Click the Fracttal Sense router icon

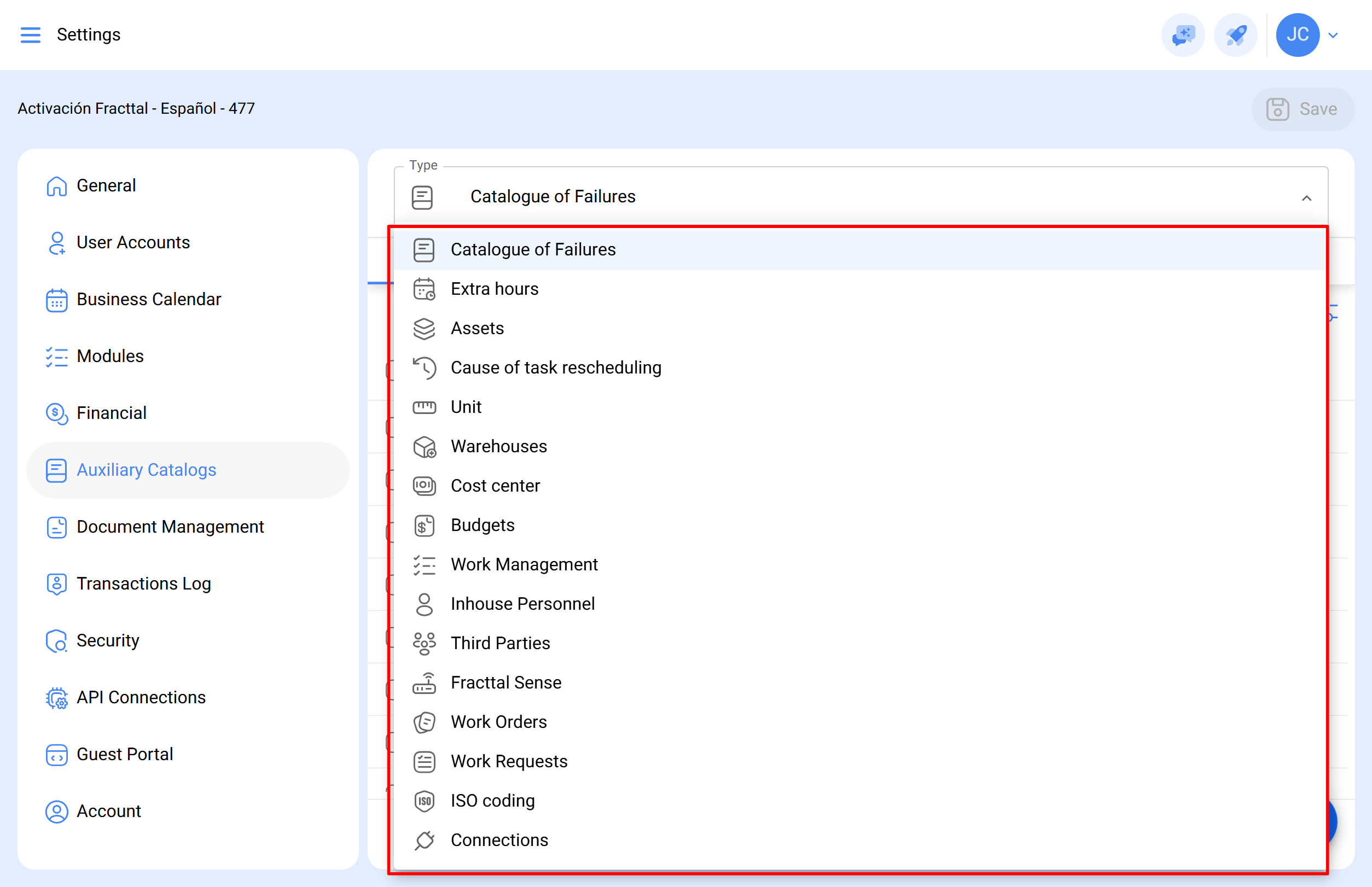(x=424, y=683)
